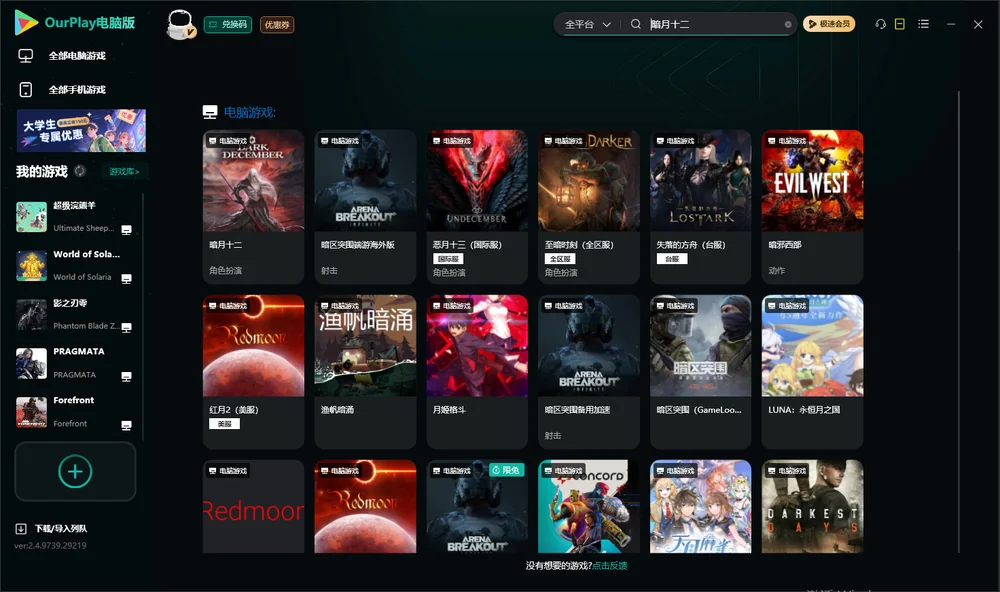Click the phone icon beside 全部手机游戏
The image size is (1000, 592).
coord(26,90)
